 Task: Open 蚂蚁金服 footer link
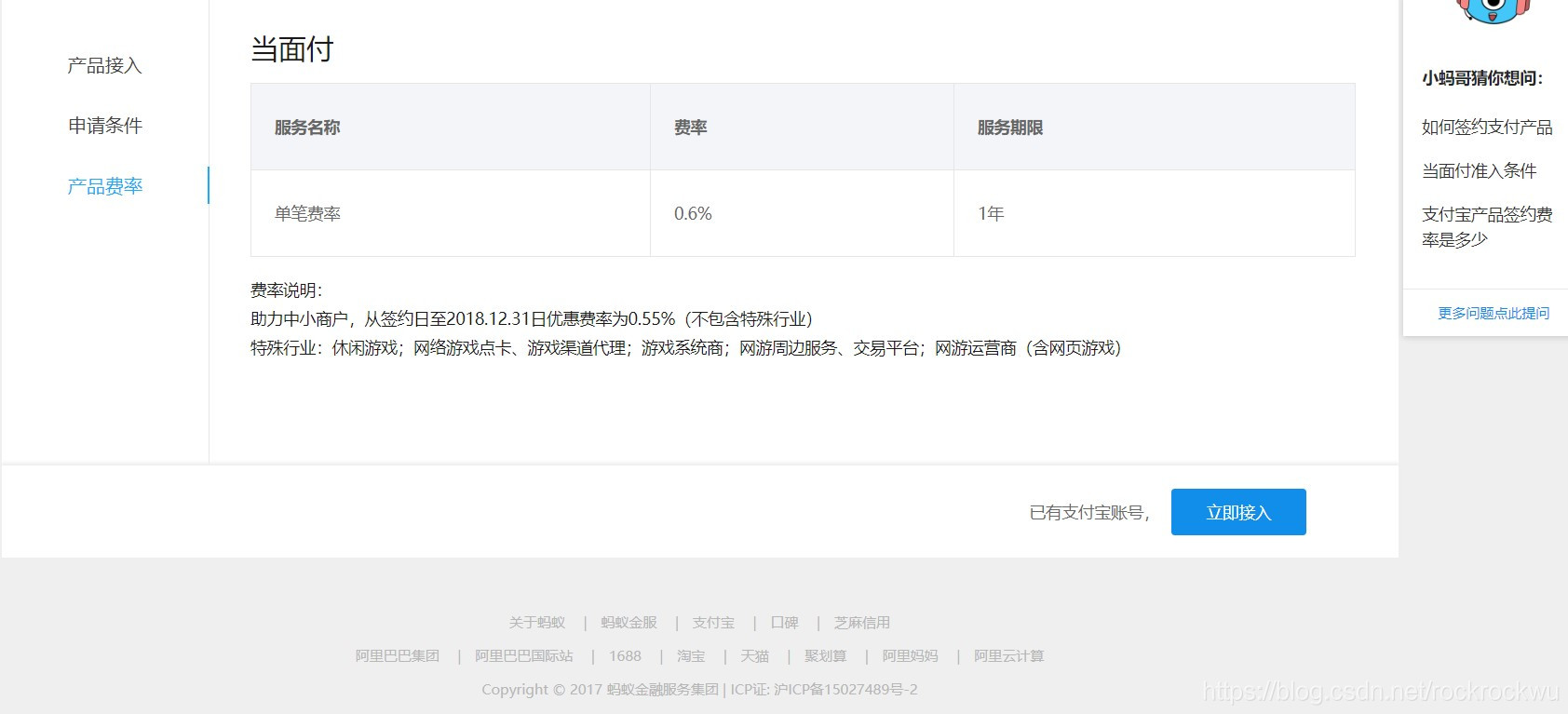[629, 623]
